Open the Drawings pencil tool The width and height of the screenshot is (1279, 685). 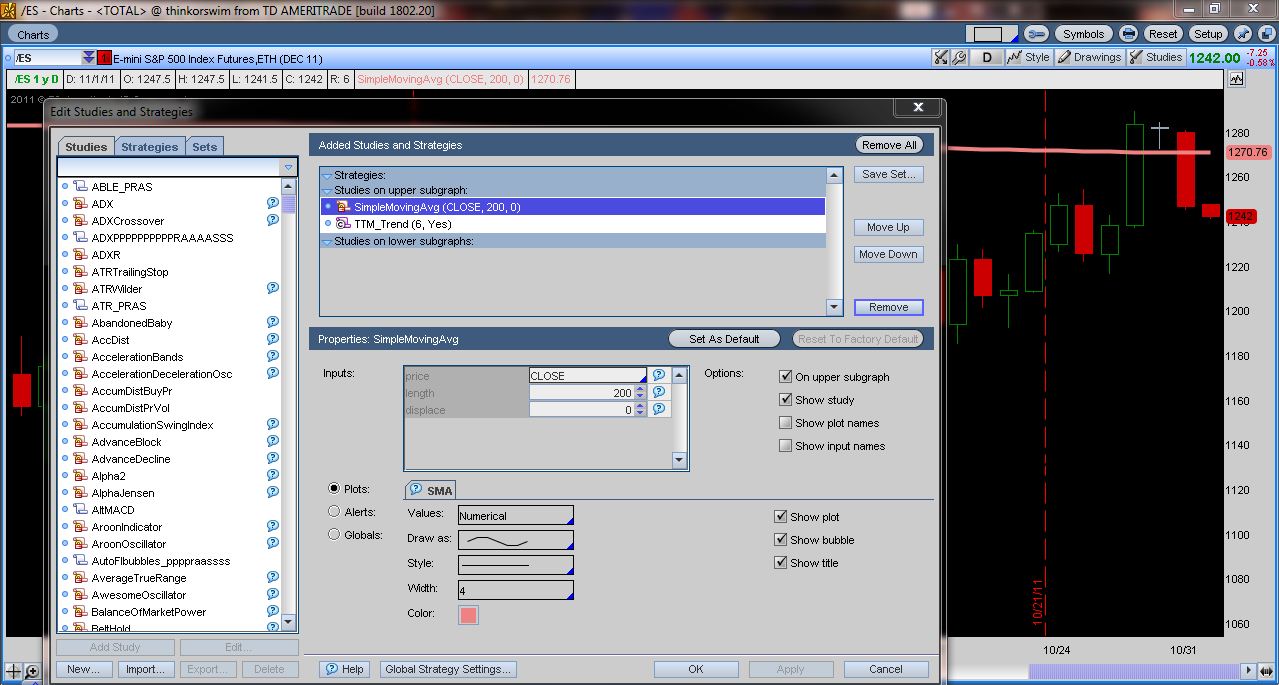tap(1090, 57)
